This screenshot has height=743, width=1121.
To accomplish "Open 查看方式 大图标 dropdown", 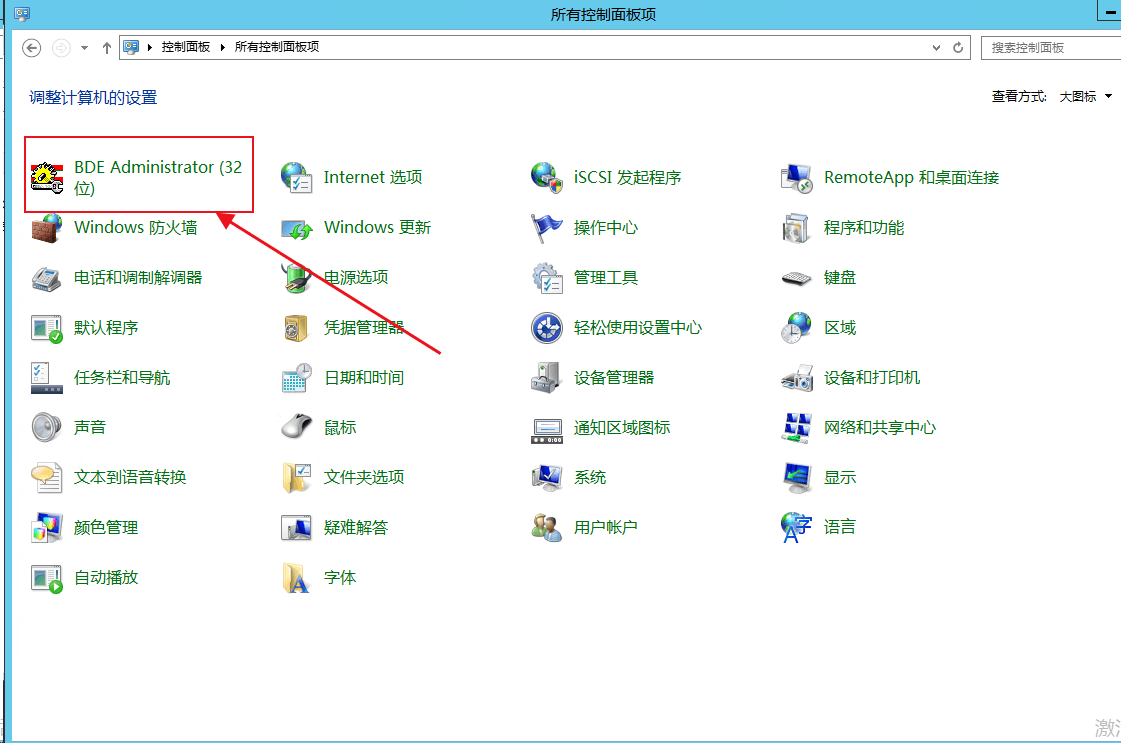I will (1085, 97).
